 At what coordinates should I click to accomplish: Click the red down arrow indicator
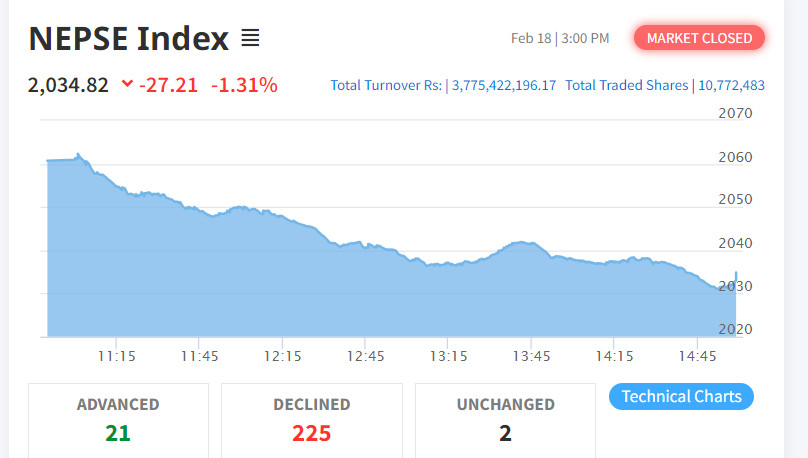[126, 85]
